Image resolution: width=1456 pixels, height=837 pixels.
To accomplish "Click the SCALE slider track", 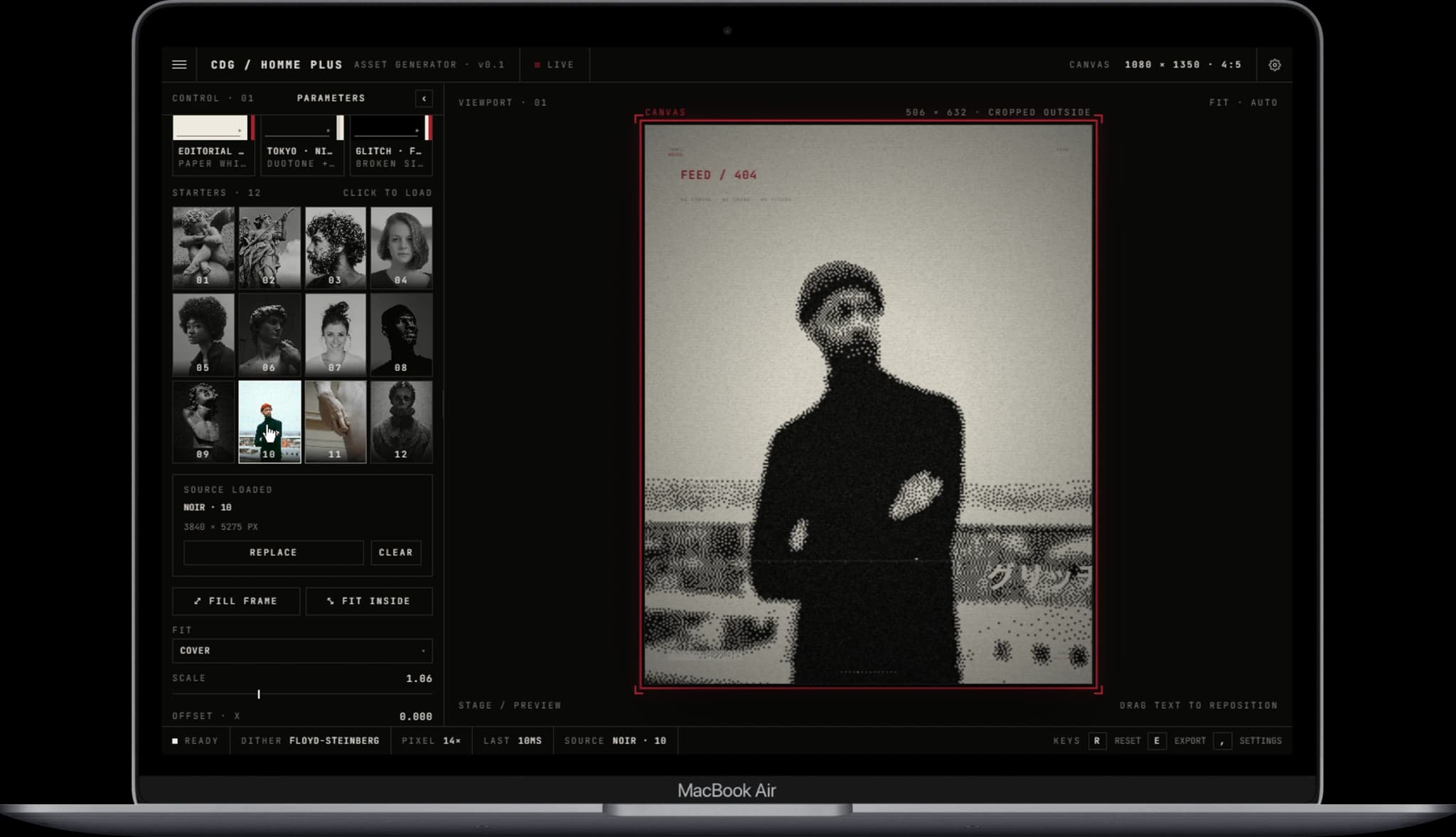I will point(302,693).
